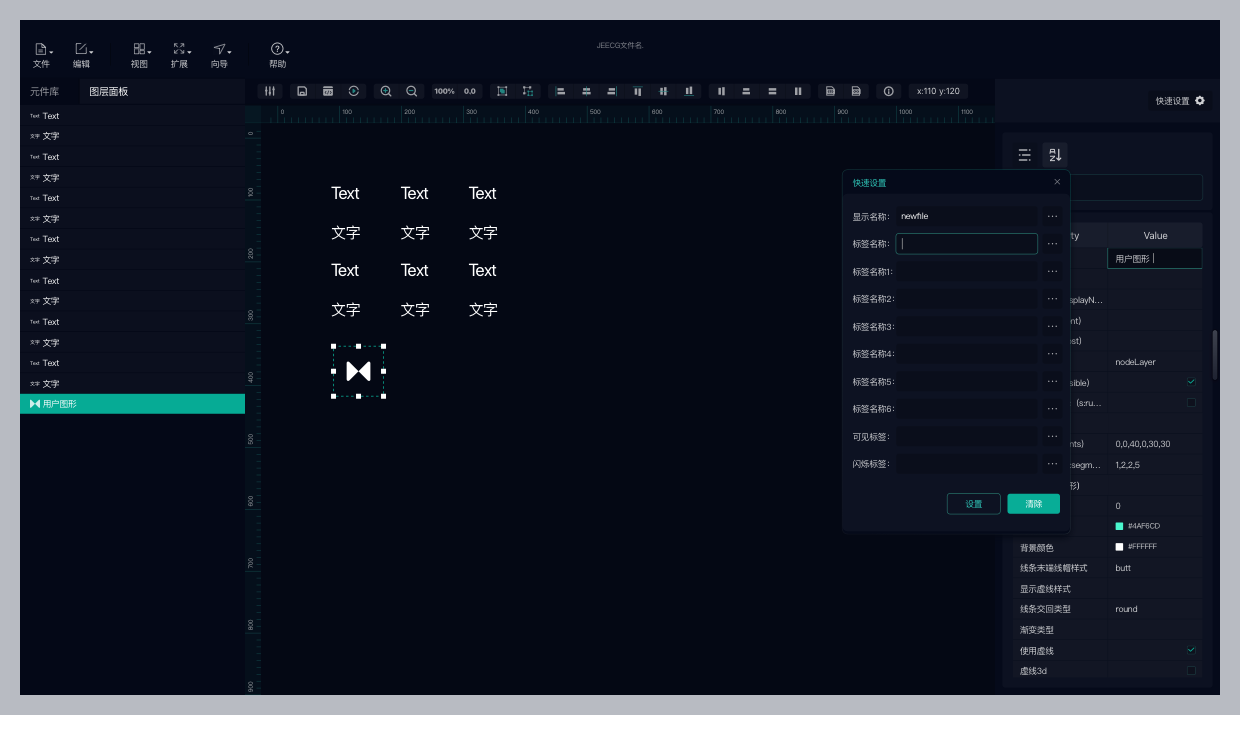Select the 用户图形 layer item
Viewport: 1240px width, 755px height.
pyautogui.click(x=132, y=404)
